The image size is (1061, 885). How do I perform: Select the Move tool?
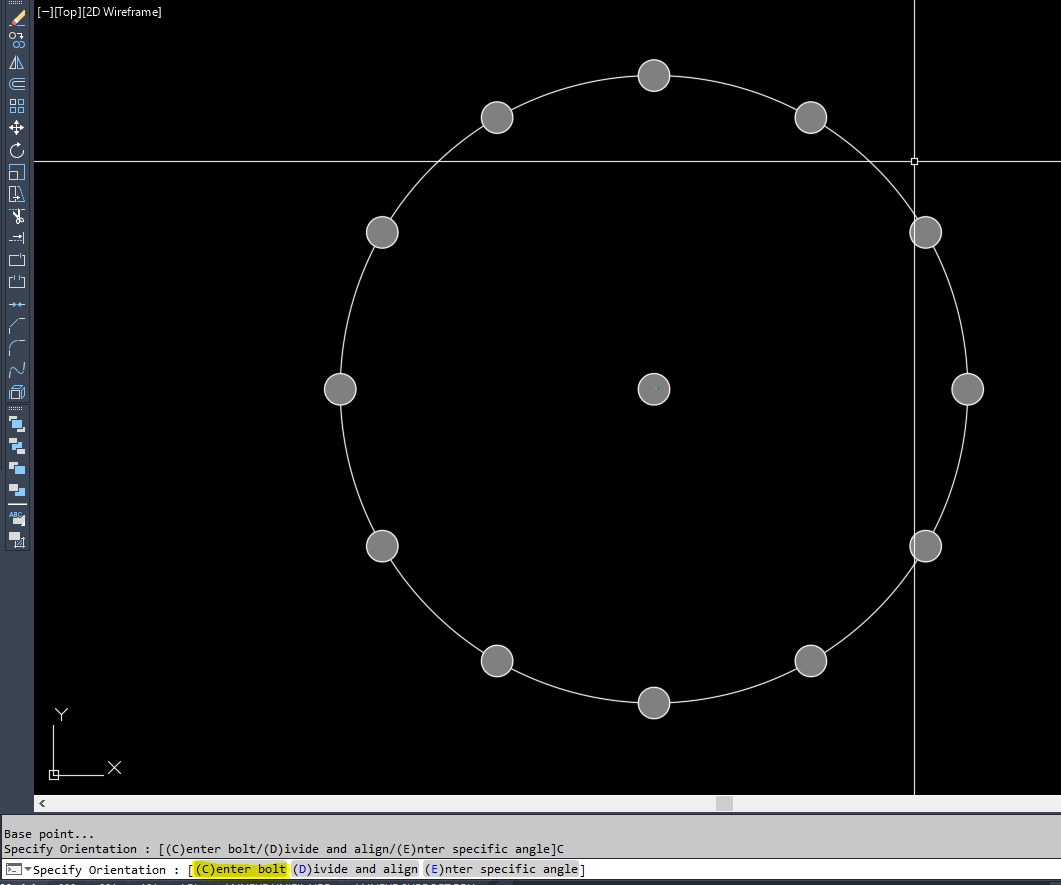(x=17, y=128)
